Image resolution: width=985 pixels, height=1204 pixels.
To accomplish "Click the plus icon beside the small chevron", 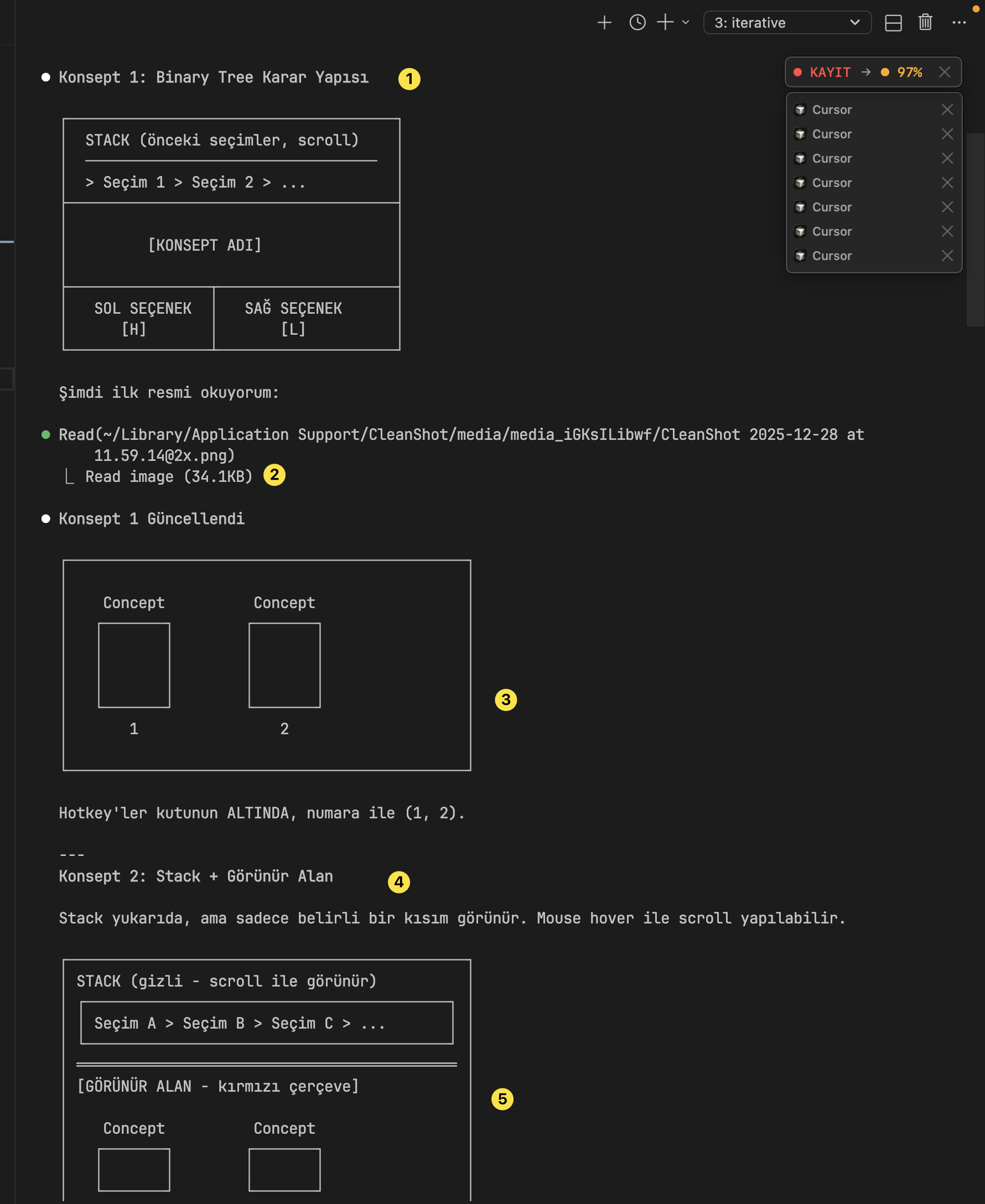I will pyautogui.click(x=665, y=23).
